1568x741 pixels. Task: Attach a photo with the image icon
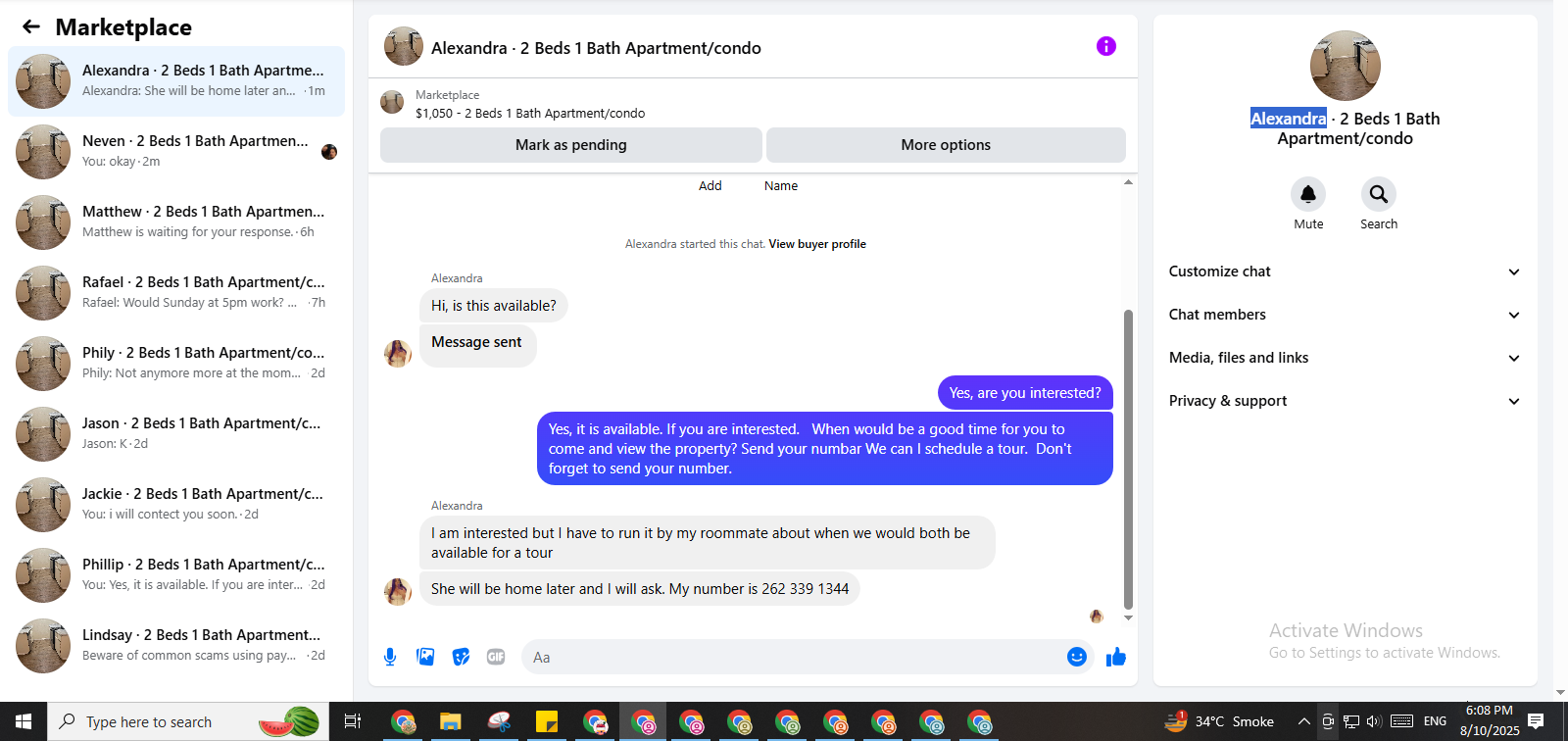click(425, 657)
